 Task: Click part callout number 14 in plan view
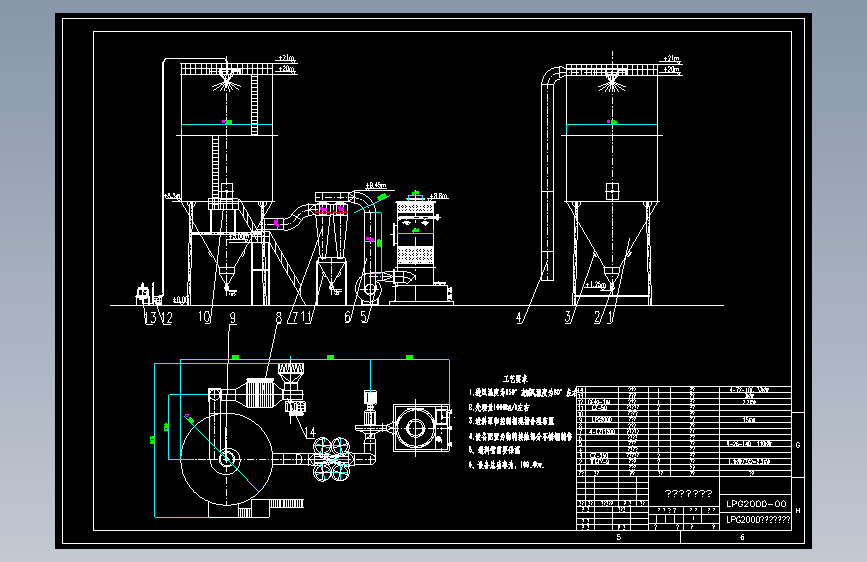(310, 432)
